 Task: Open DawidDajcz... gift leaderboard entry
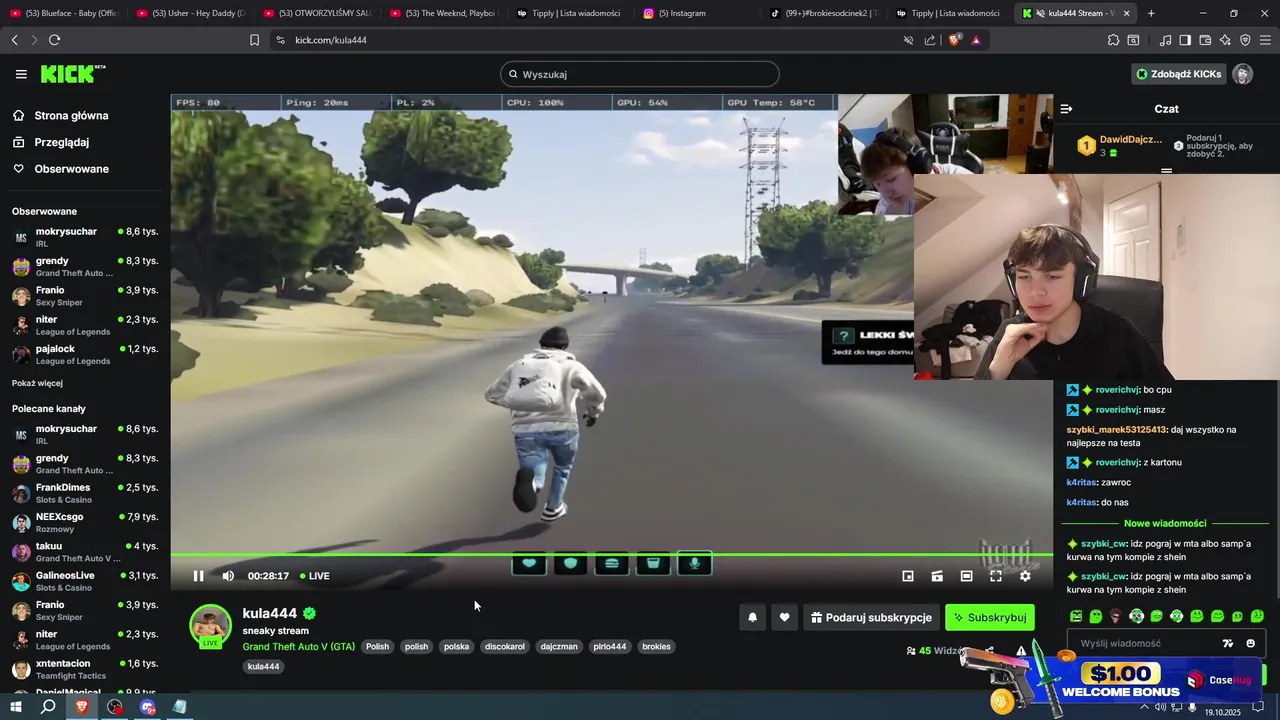tap(1119, 146)
